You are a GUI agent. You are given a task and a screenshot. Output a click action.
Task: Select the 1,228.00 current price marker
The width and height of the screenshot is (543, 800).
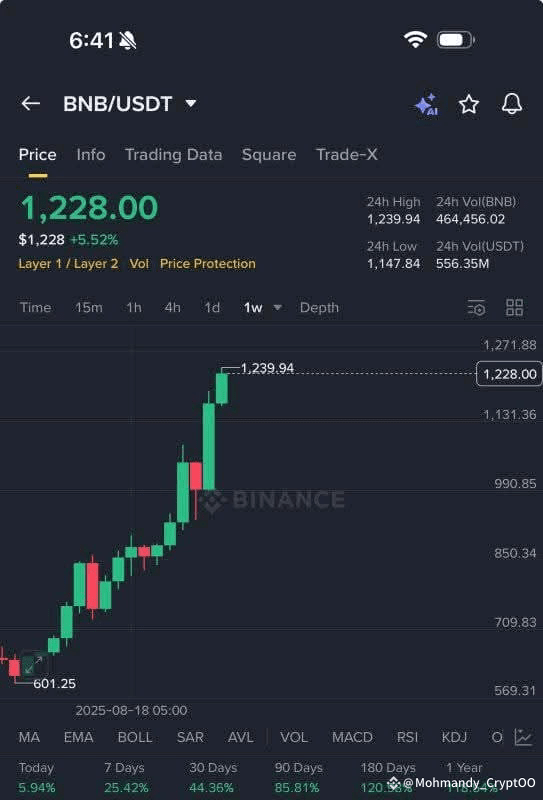point(509,374)
